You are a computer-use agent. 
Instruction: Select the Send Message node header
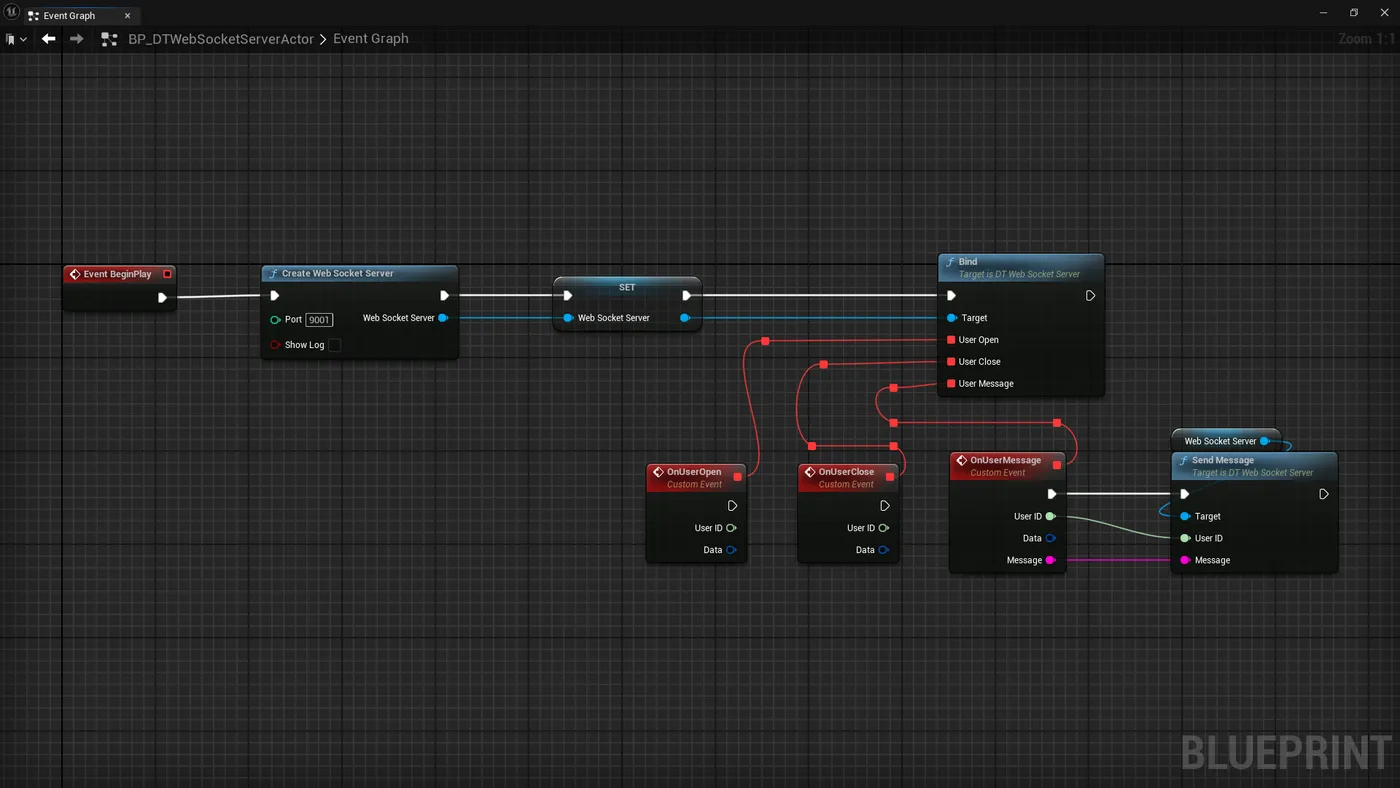tap(1254, 466)
